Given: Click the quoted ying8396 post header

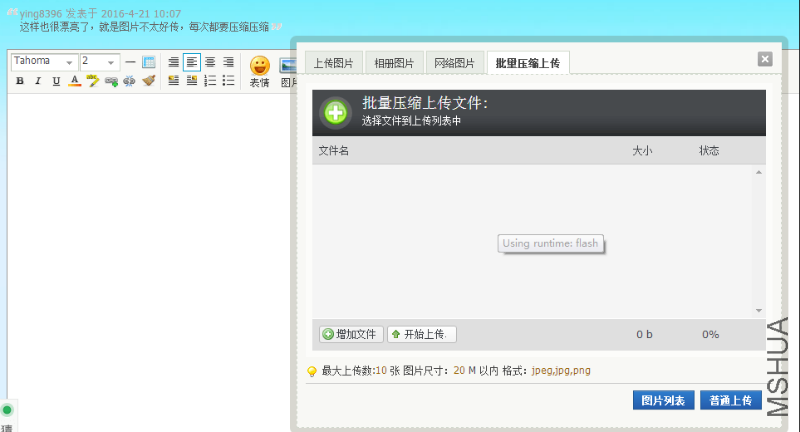Looking at the screenshot, I should (101, 14).
